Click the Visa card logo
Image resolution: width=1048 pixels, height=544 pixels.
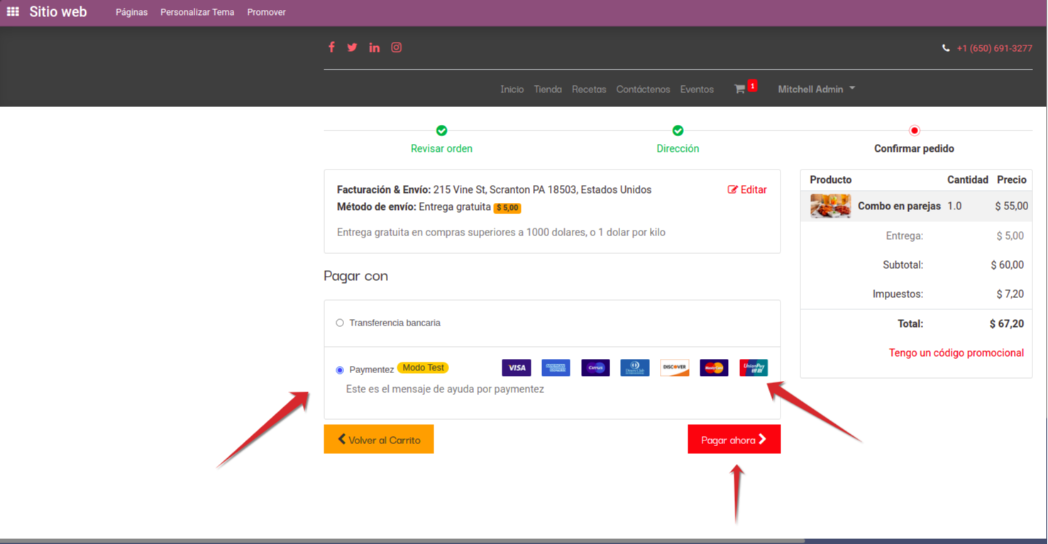tap(516, 368)
